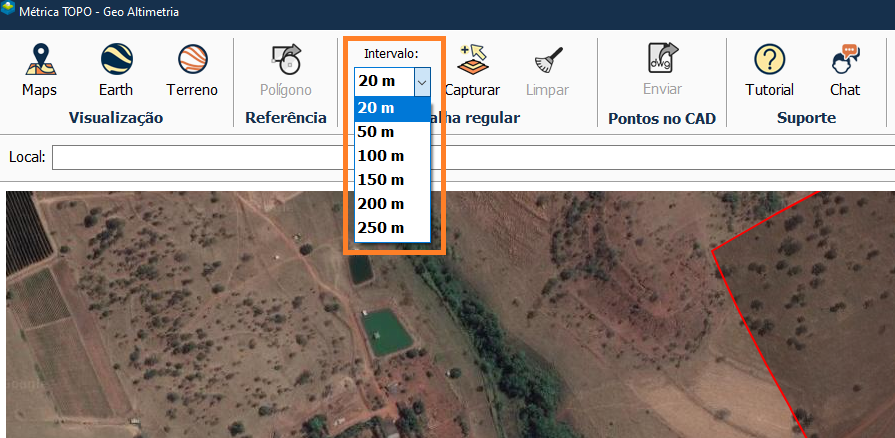Set interval to 250 m

(x=392, y=228)
